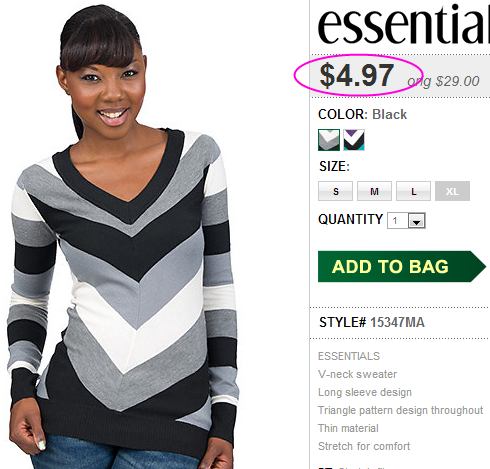Click the orig $29.00 price text
Viewport: 490px width, 469px height.
pyautogui.click(x=443, y=81)
